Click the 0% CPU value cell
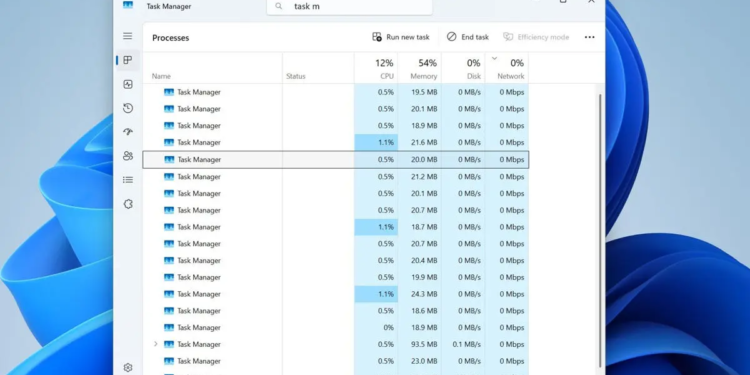Screen dimensions: 750x375 376,328
